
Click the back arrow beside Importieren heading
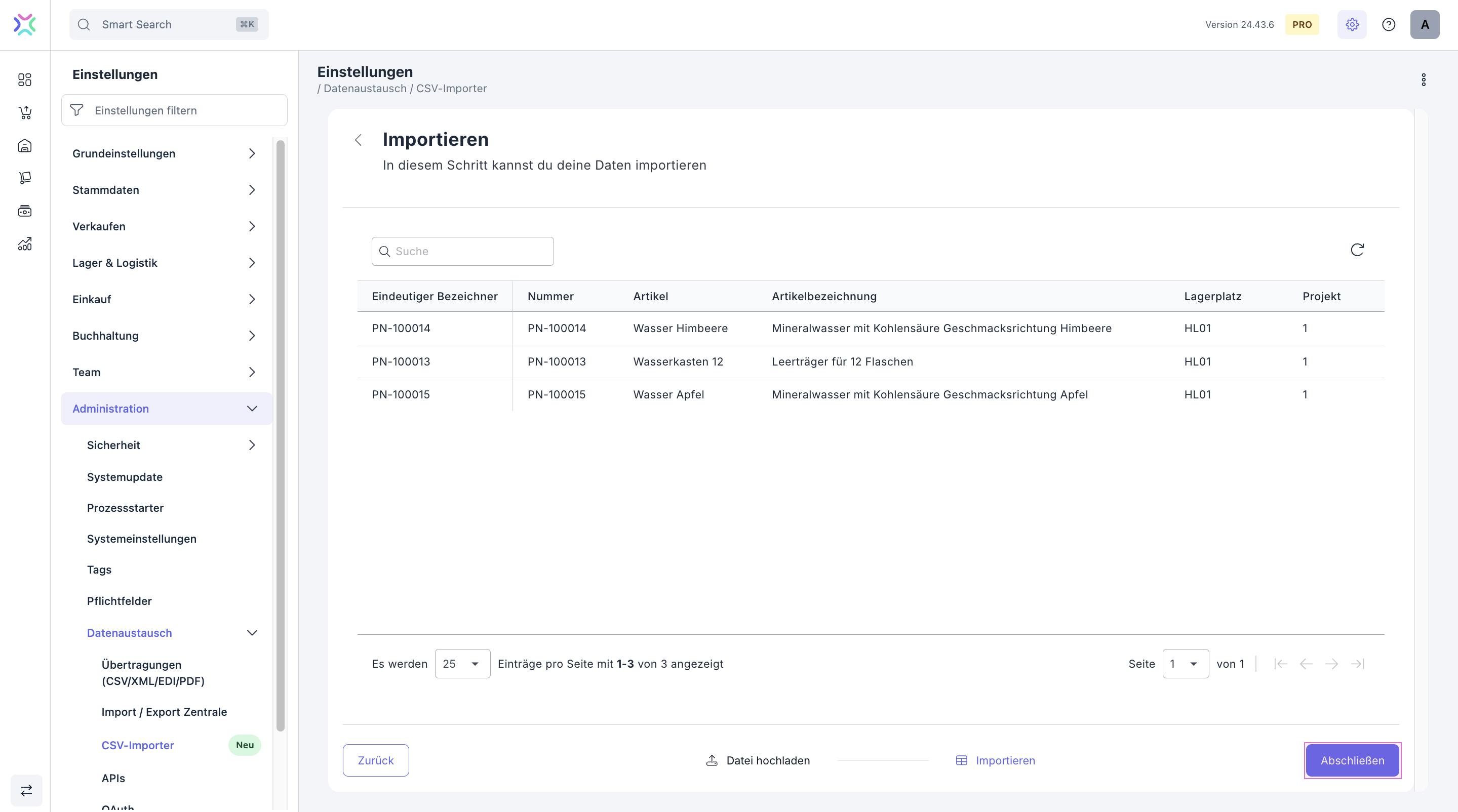[x=358, y=140]
